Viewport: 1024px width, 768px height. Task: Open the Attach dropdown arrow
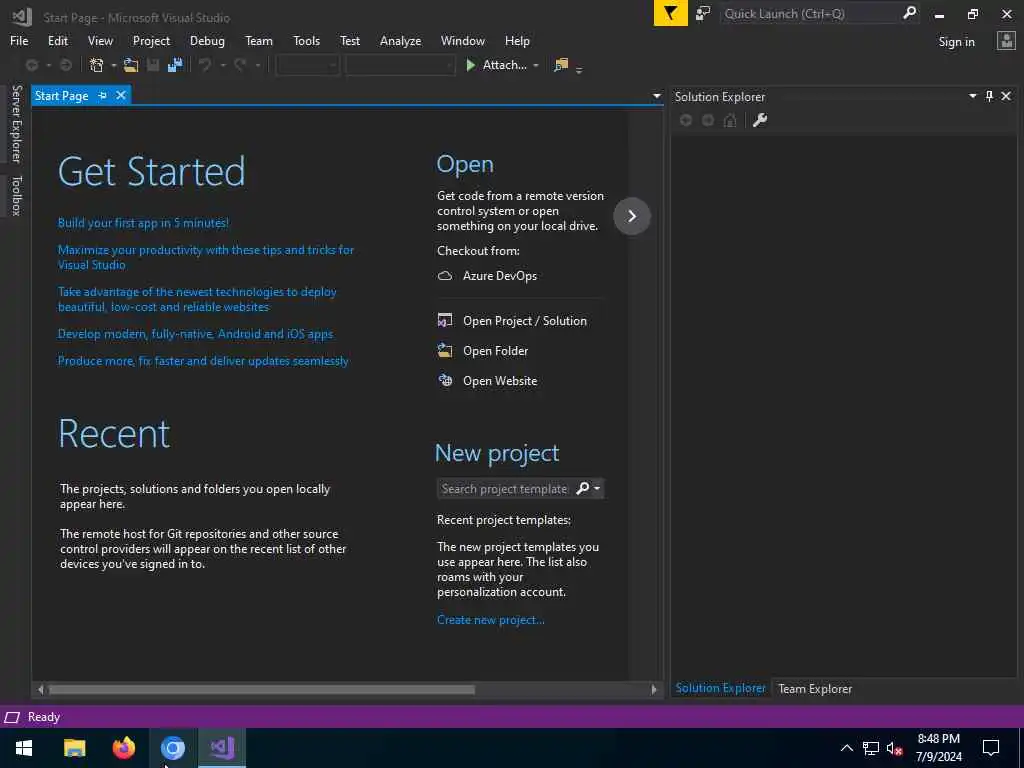536,65
